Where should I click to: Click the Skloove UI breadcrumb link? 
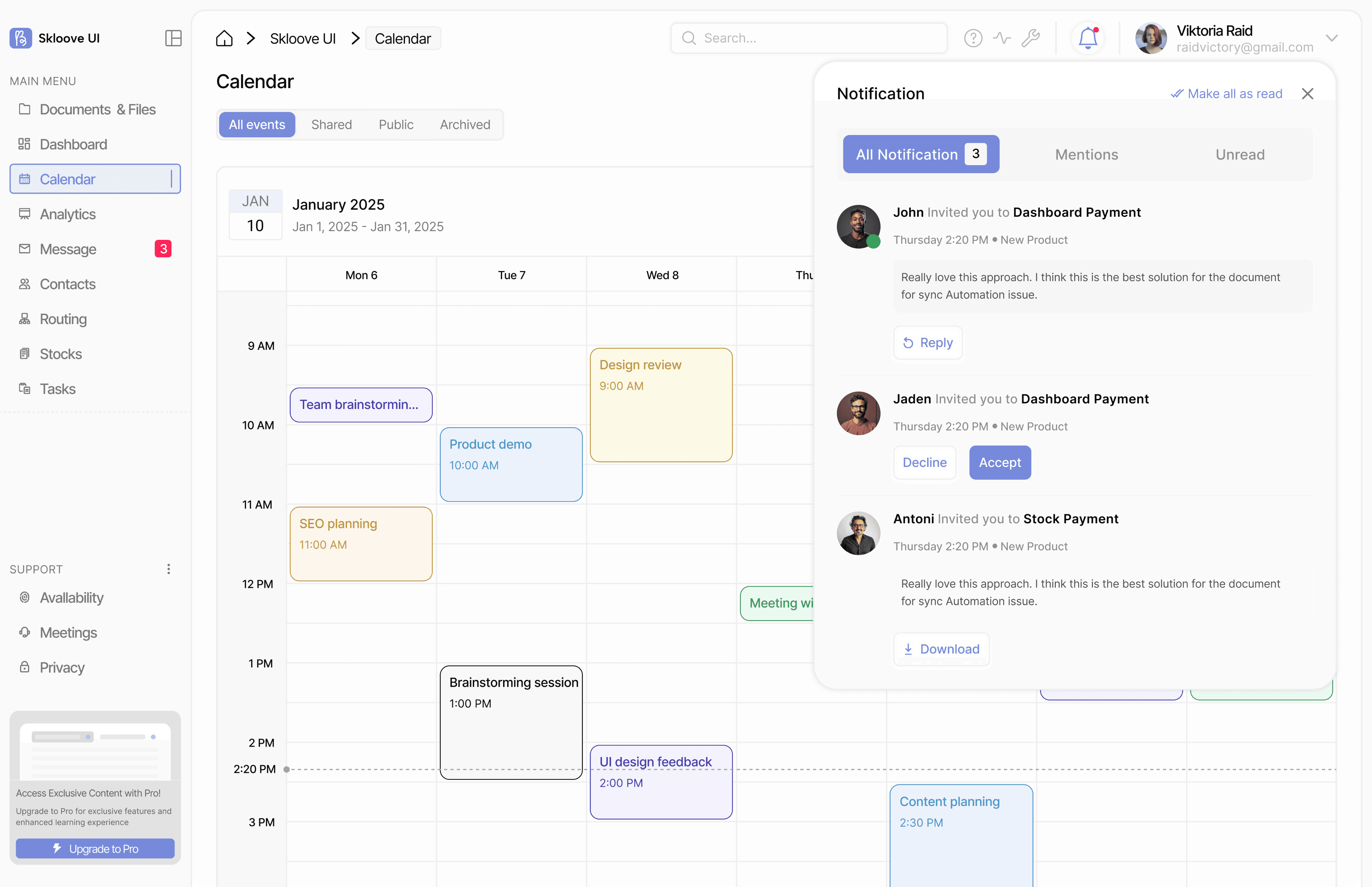point(302,39)
